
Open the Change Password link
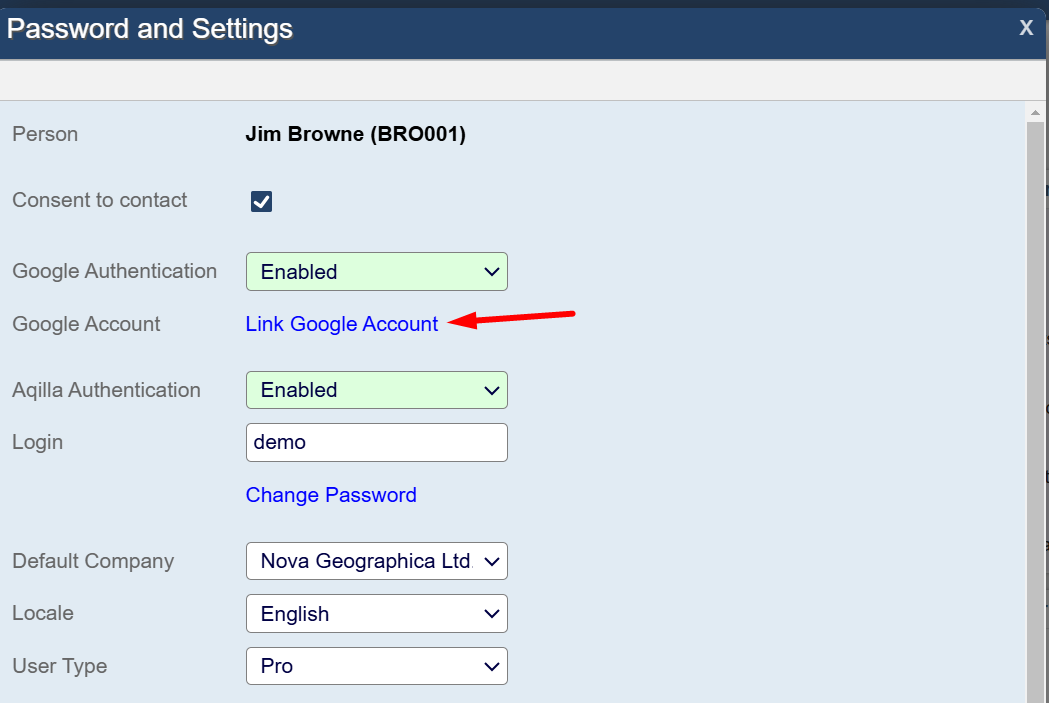click(x=331, y=495)
